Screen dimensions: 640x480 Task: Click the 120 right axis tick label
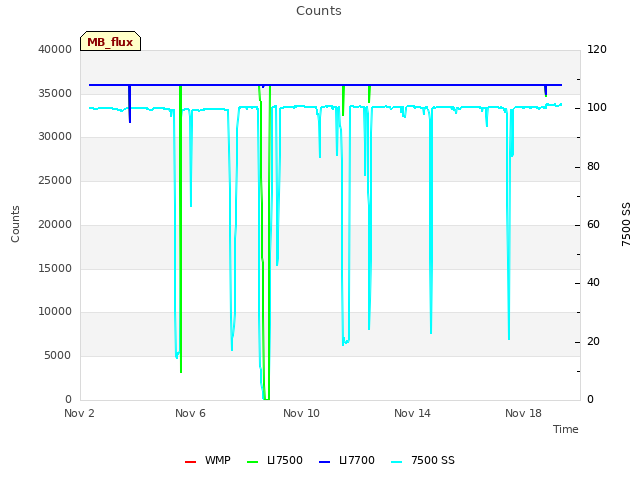coord(597,49)
